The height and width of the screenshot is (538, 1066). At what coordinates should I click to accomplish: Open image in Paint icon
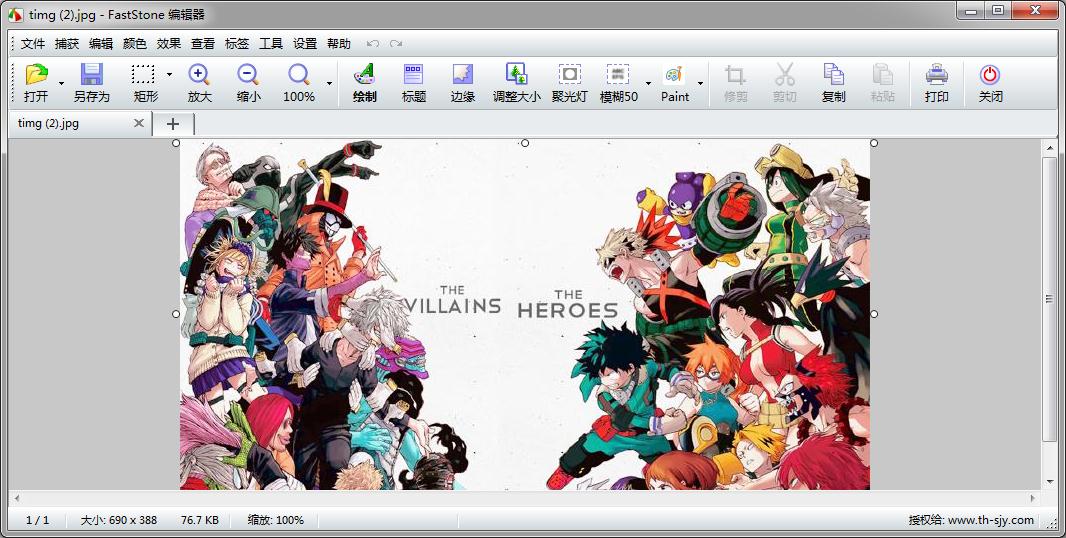point(674,74)
